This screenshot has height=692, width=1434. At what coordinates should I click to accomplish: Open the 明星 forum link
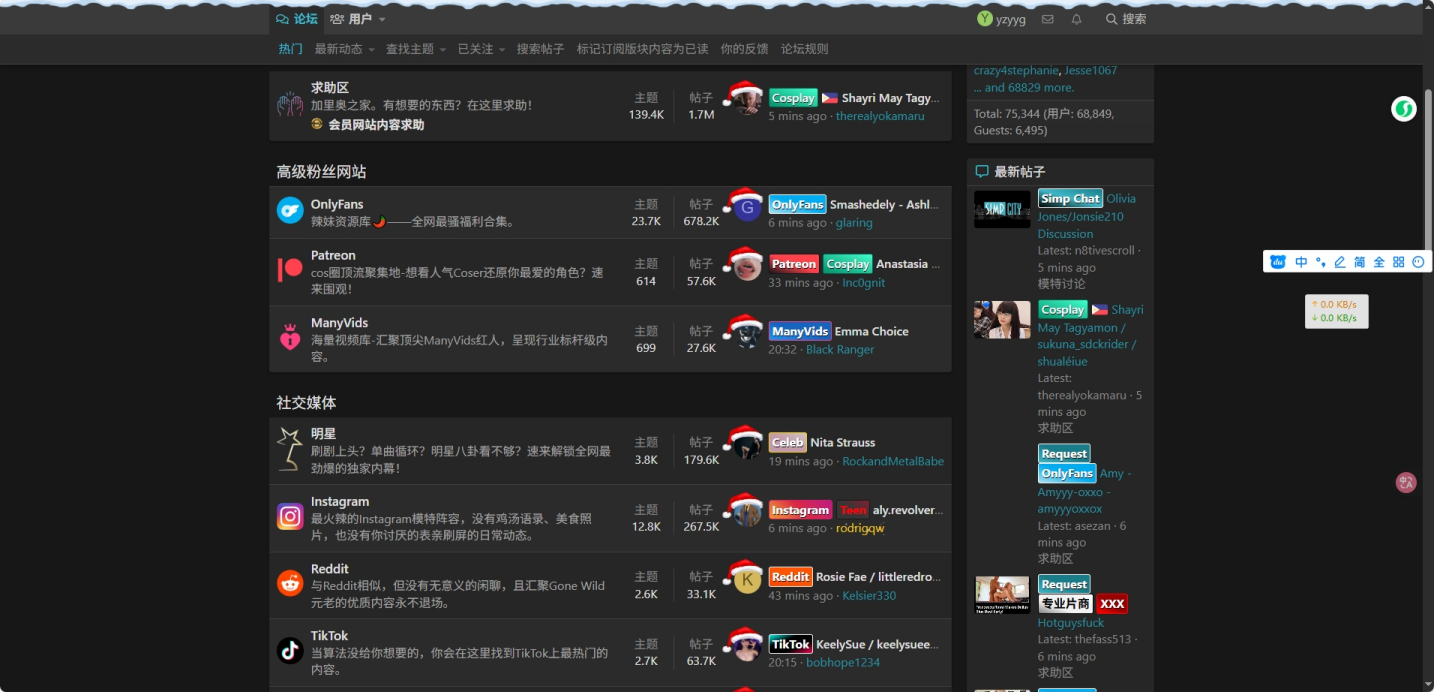click(x=323, y=434)
